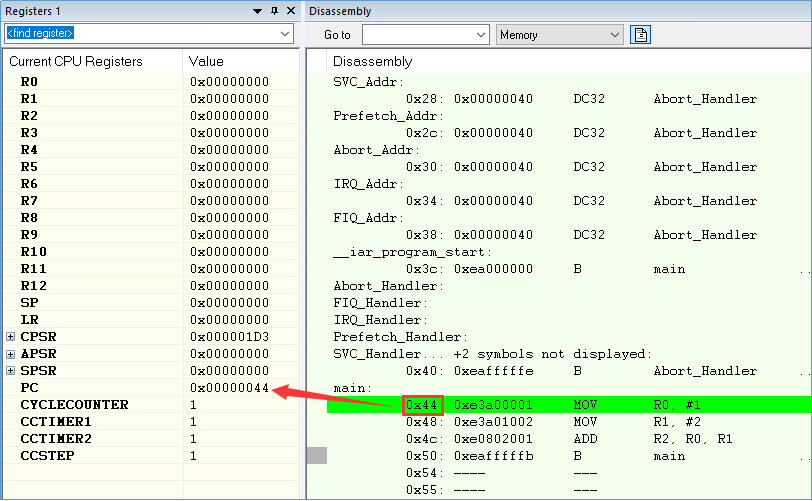Select the CCTIMER1 register
812x501 pixels.
pyautogui.click(x=56, y=422)
